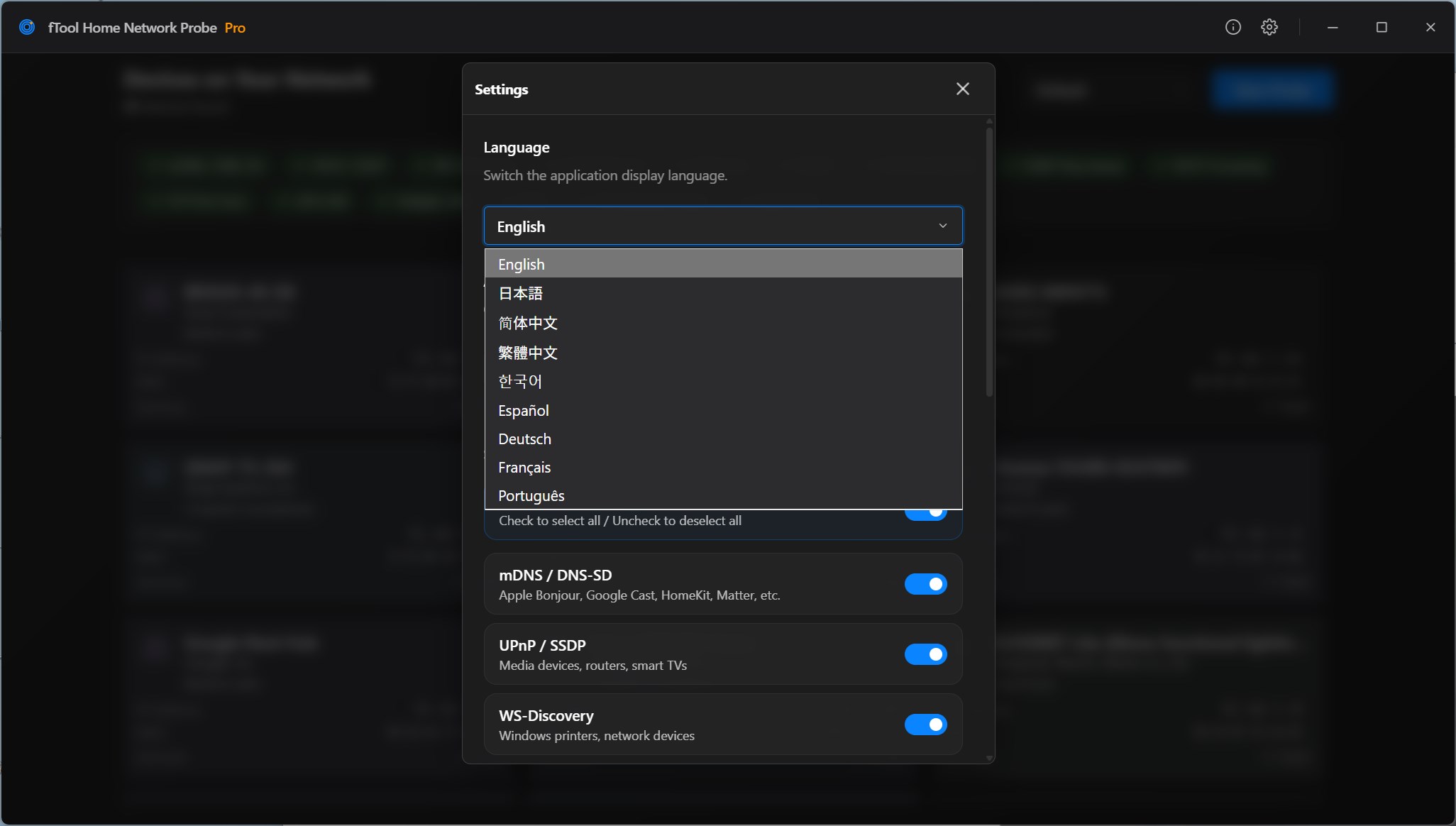1456x826 pixels.
Task: Choose 简体中文 in the language list
Action: click(x=723, y=323)
